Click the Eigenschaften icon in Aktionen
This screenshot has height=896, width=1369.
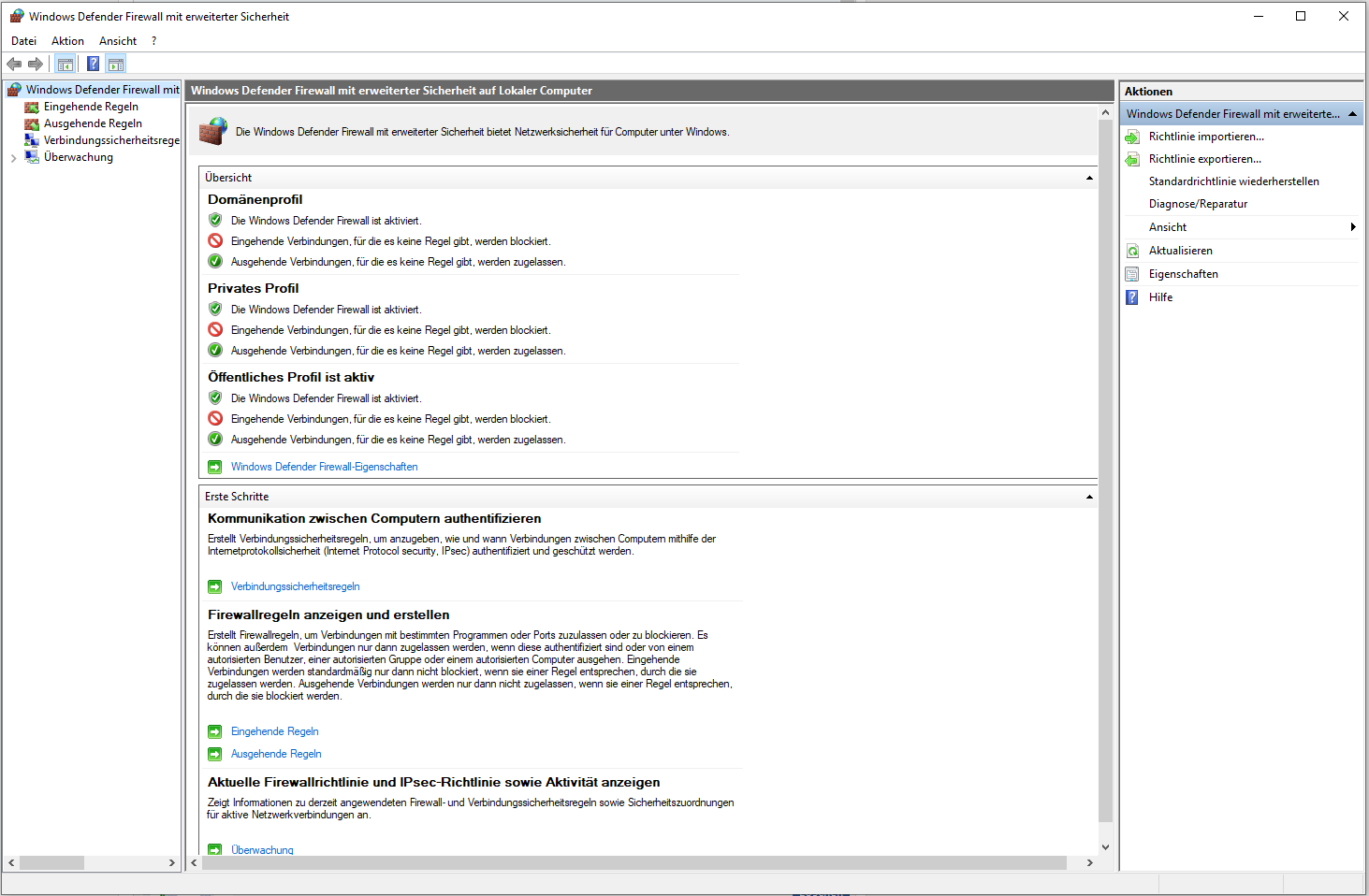point(1132,273)
